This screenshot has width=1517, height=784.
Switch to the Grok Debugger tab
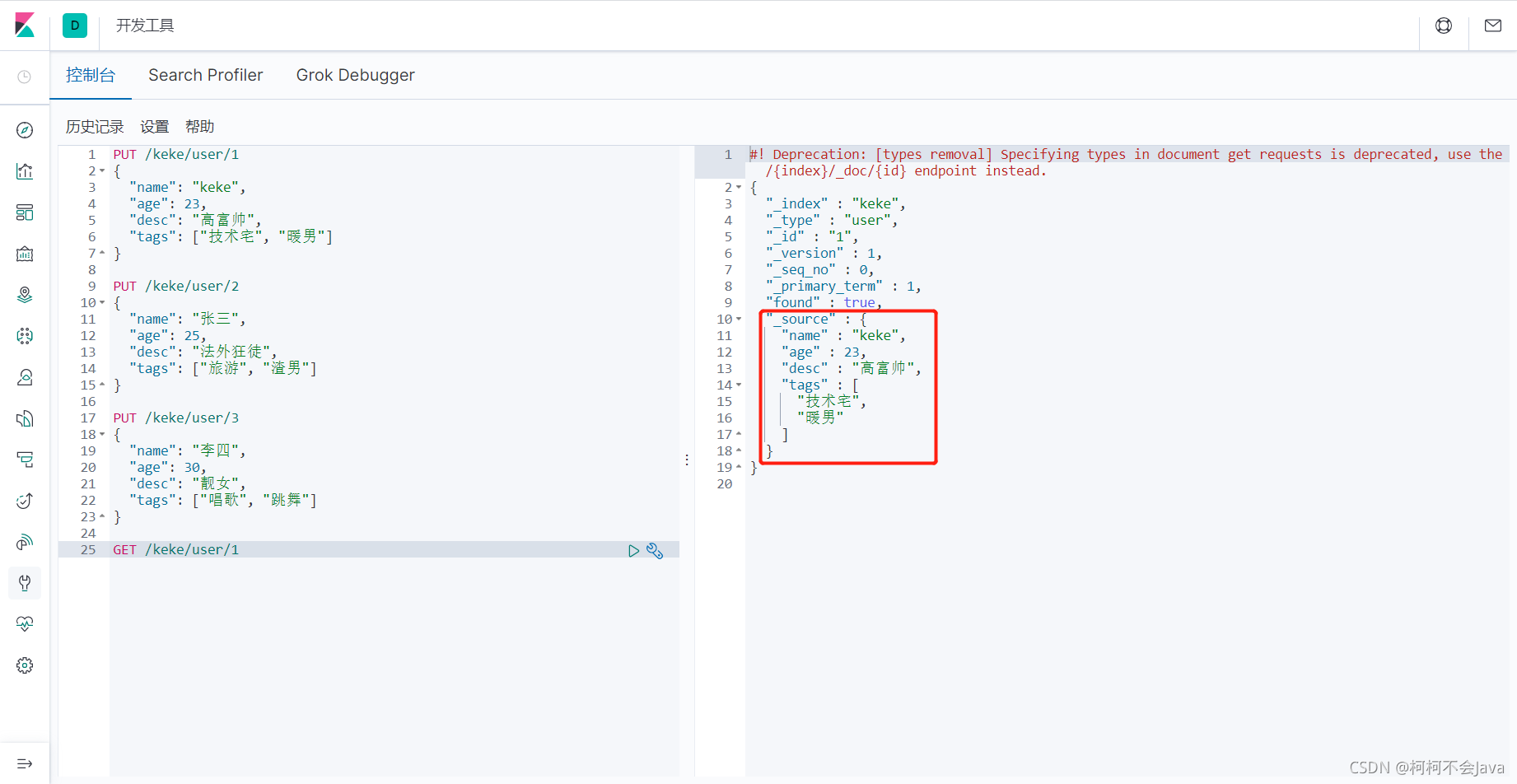pos(356,75)
